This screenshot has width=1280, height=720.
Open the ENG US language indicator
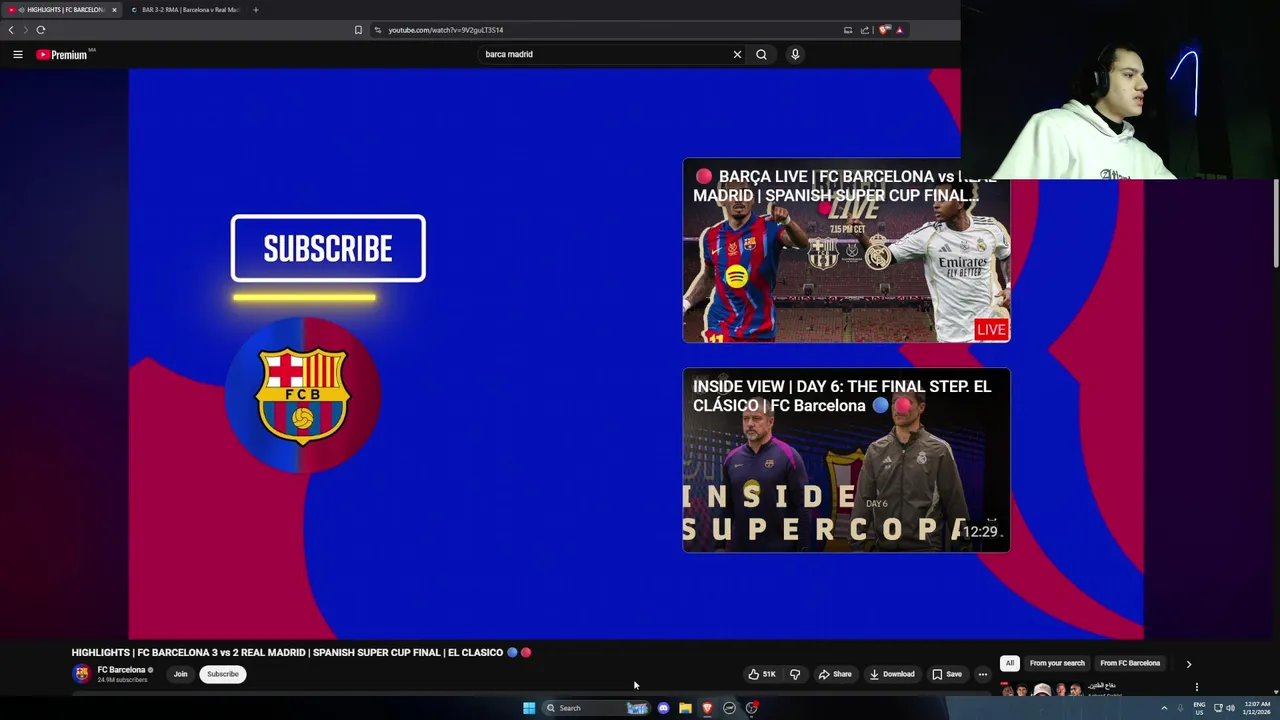pyautogui.click(x=1199, y=708)
